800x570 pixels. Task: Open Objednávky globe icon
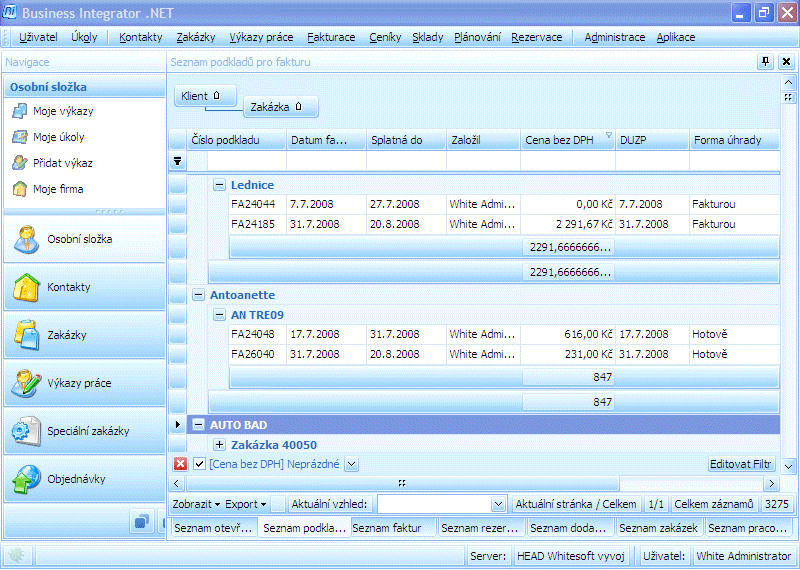25,480
